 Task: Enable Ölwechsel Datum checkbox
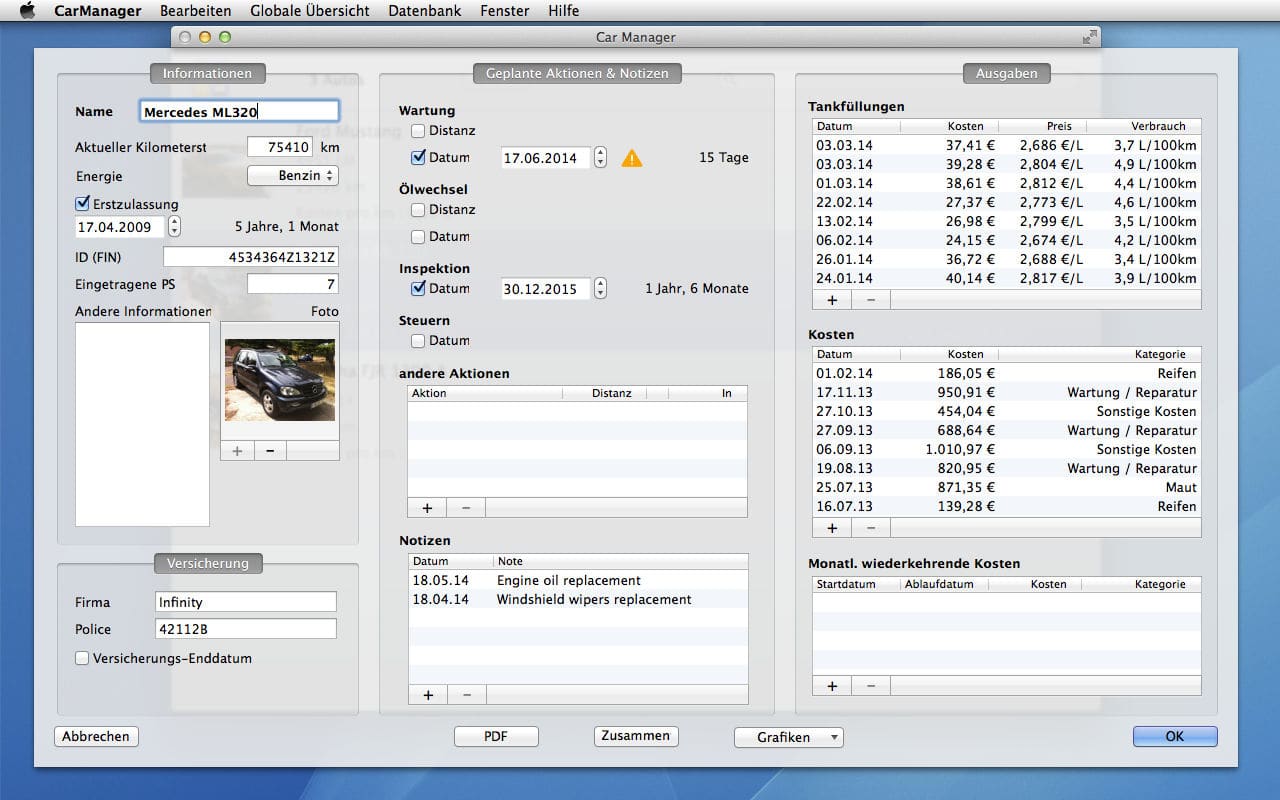pyautogui.click(x=418, y=237)
